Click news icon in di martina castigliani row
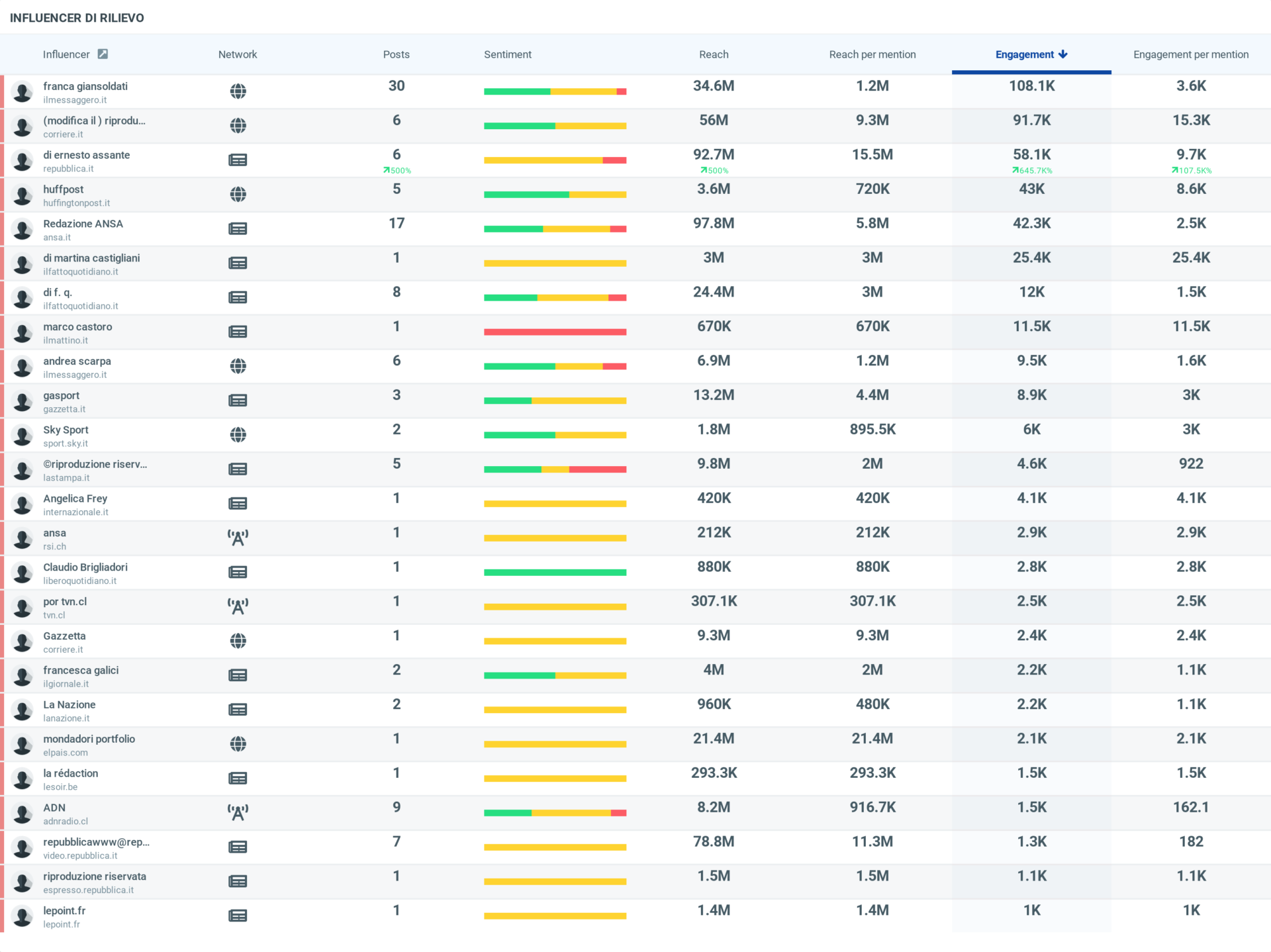Screen dimensions: 1271x952 tap(238, 263)
